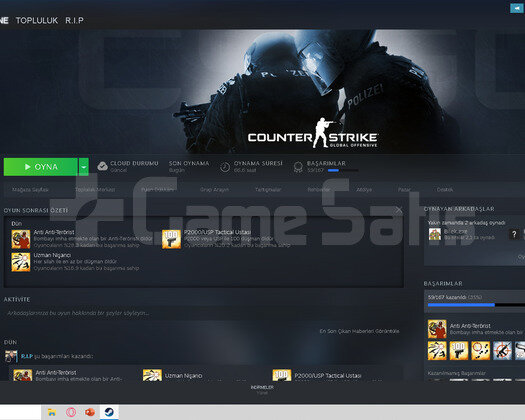Click the blue announcement icon at top right

point(516,8)
